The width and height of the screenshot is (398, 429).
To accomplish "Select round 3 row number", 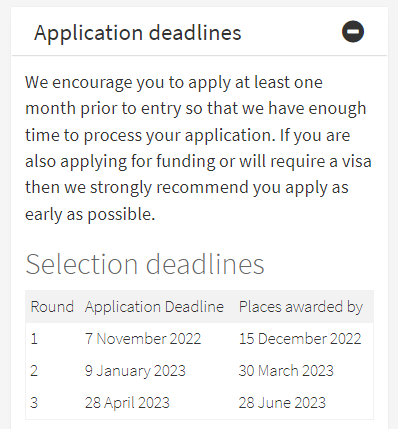I will coord(34,403).
